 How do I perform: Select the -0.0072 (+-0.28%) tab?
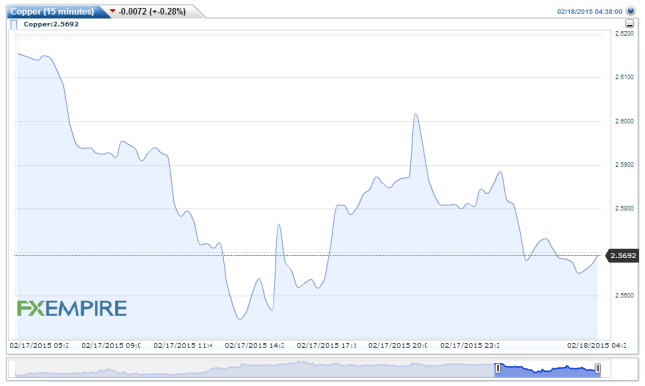coord(152,12)
